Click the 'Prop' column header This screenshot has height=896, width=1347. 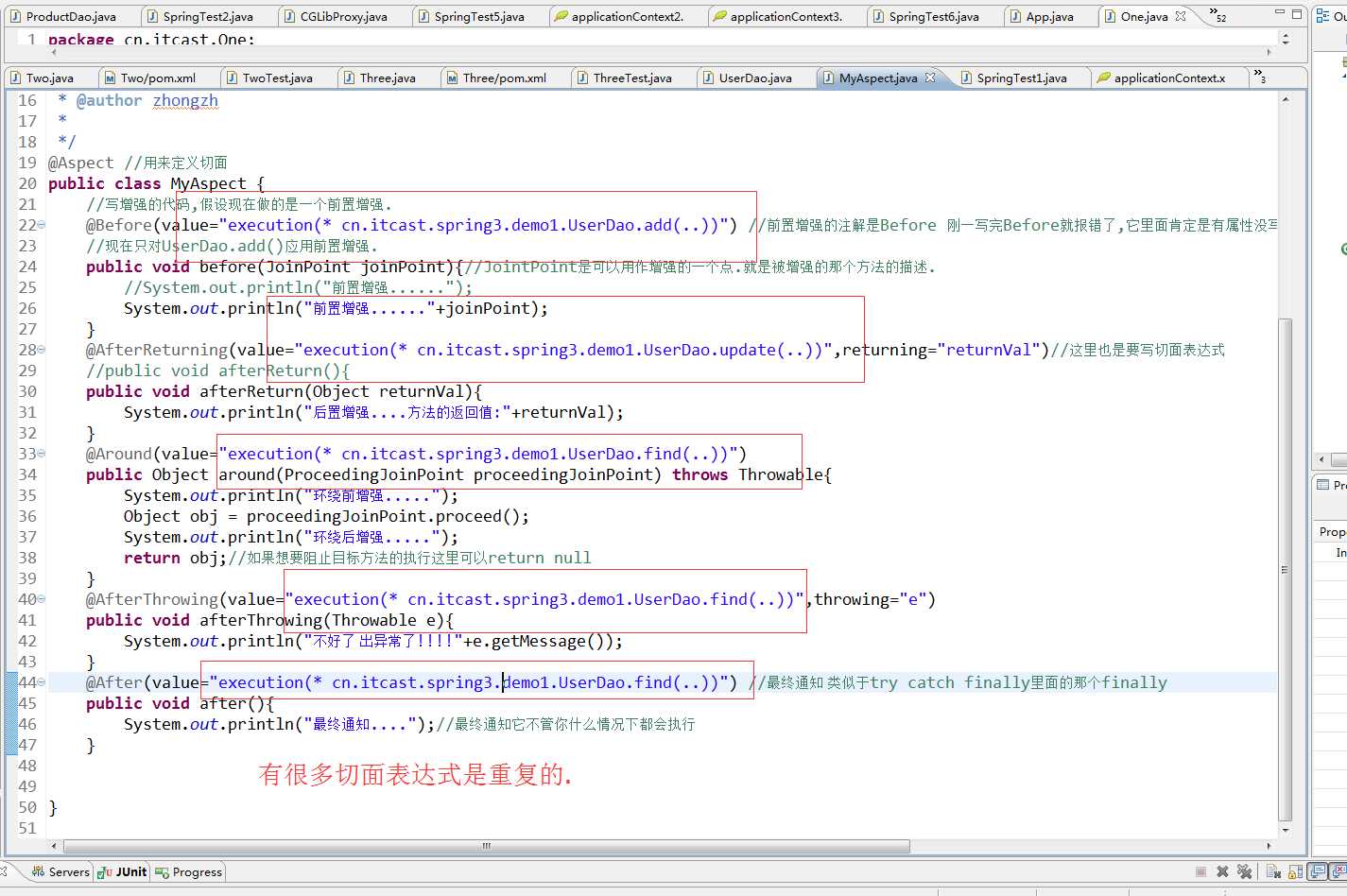1331,532
